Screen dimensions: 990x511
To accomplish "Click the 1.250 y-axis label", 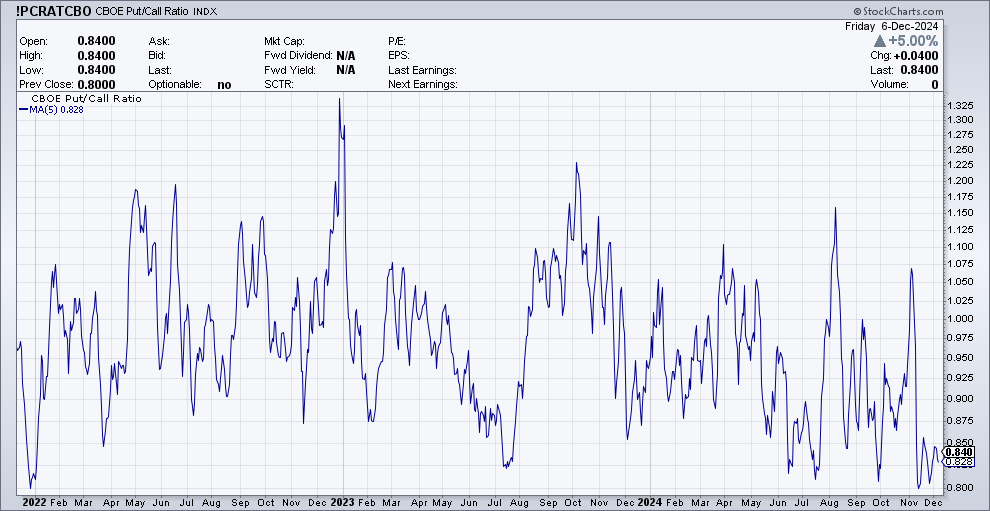I will (961, 150).
